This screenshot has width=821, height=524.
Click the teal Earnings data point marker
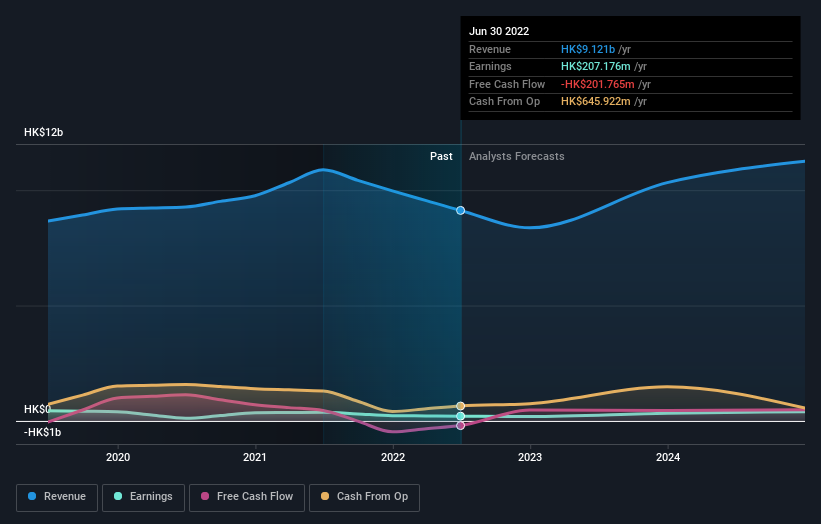pos(460,416)
